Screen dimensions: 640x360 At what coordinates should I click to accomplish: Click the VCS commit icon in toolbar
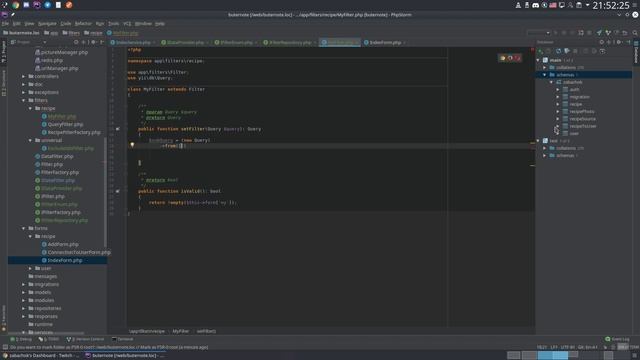point(608,33)
